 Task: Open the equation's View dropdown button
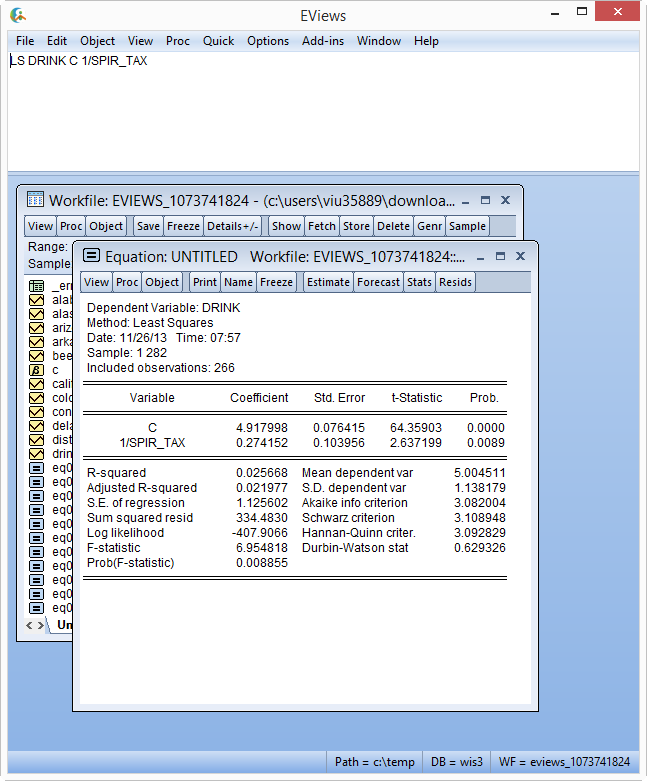click(96, 282)
